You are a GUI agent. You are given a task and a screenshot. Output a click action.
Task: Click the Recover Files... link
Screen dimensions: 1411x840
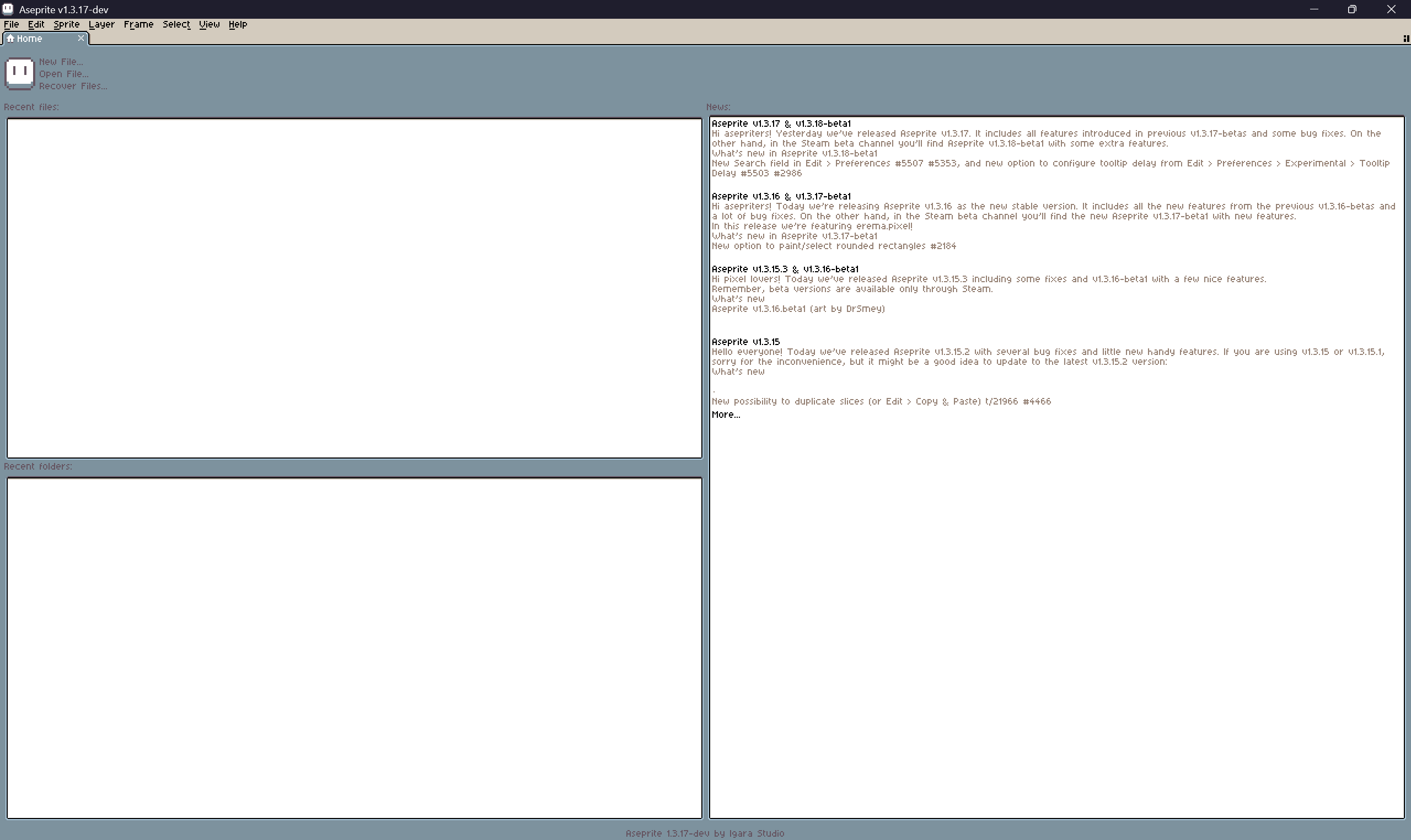click(x=73, y=86)
